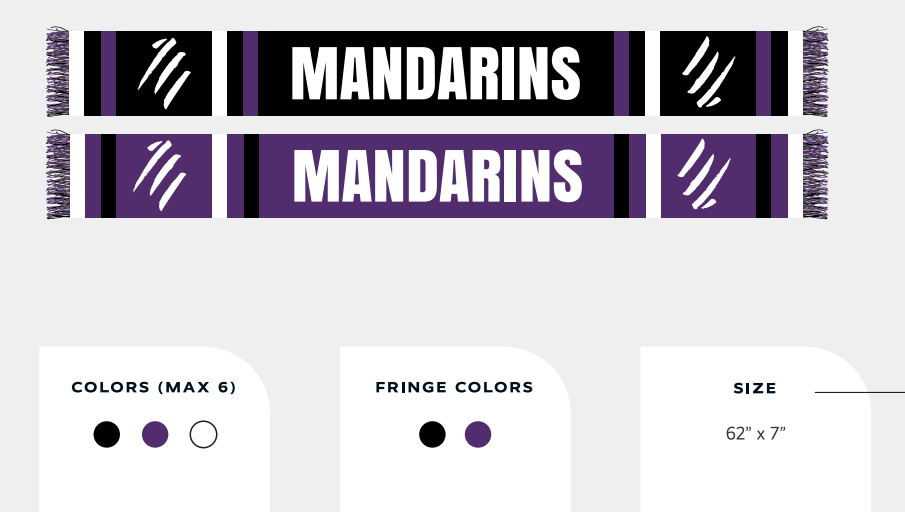This screenshot has height=512, width=905.
Task: Click the black swatch under Colors
Action: click(x=107, y=434)
